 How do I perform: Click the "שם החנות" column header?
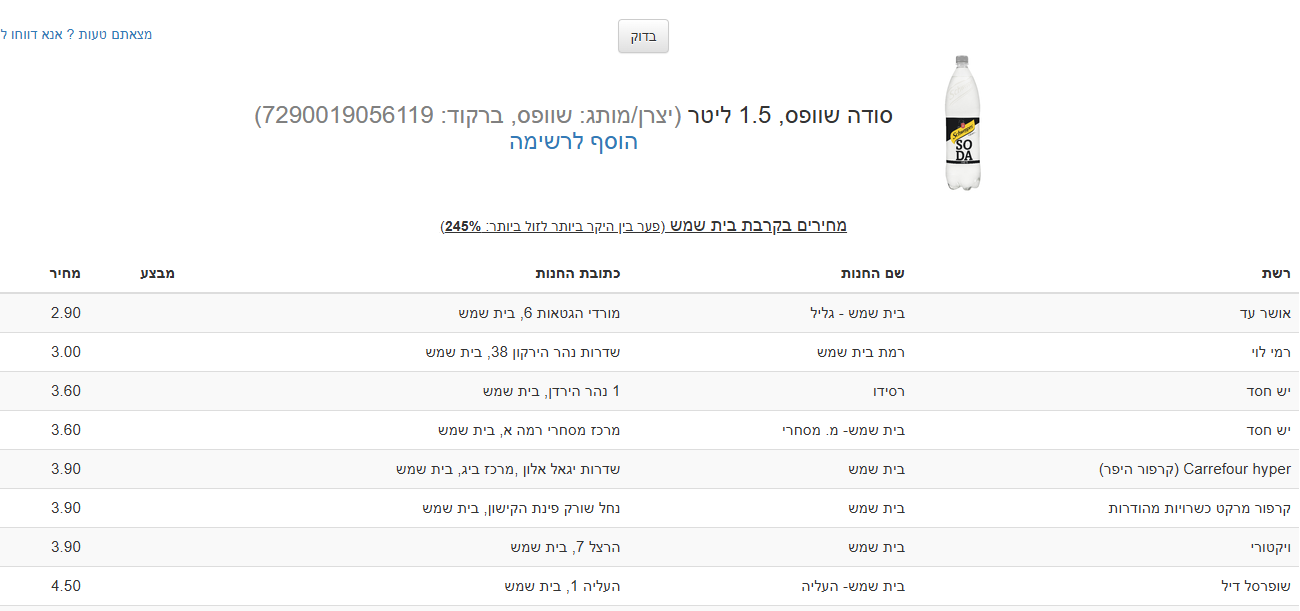pos(872,273)
